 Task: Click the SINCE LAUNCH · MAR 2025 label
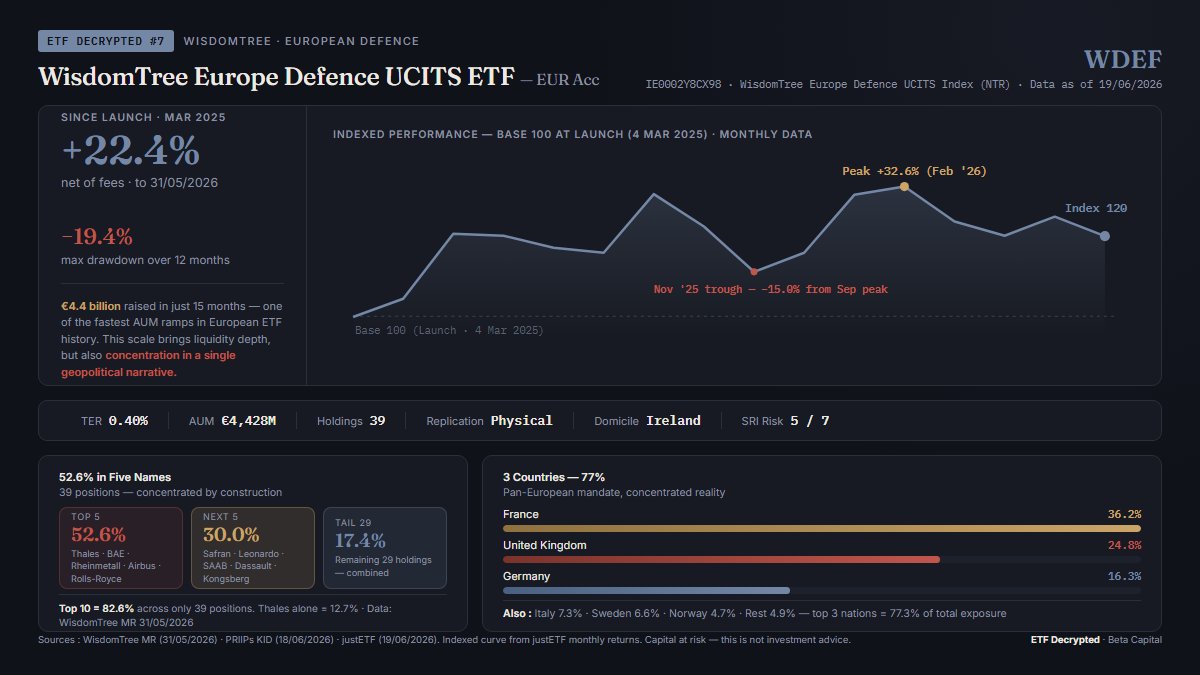click(x=143, y=117)
